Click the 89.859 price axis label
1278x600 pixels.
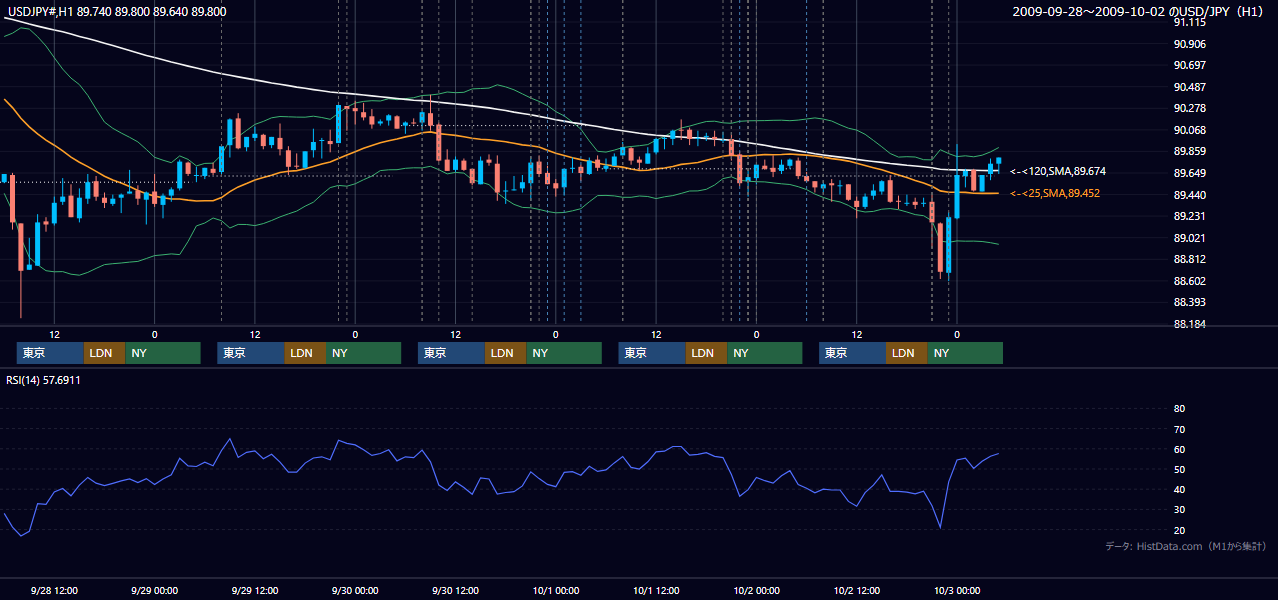coord(1189,151)
